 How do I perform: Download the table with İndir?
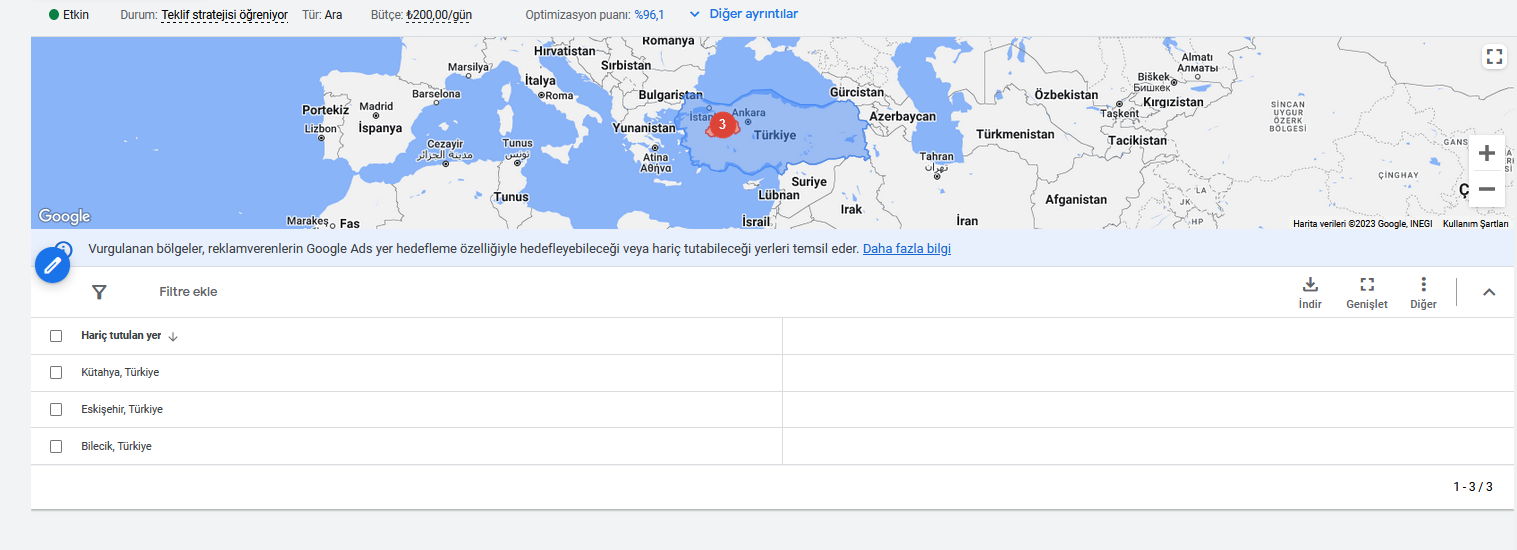click(1310, 293)
